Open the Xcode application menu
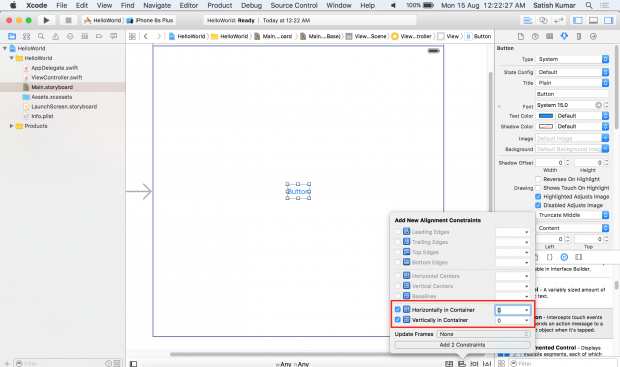Image resolution: width=620 pixels, height=367 pixels. click(x=36, y=6)
